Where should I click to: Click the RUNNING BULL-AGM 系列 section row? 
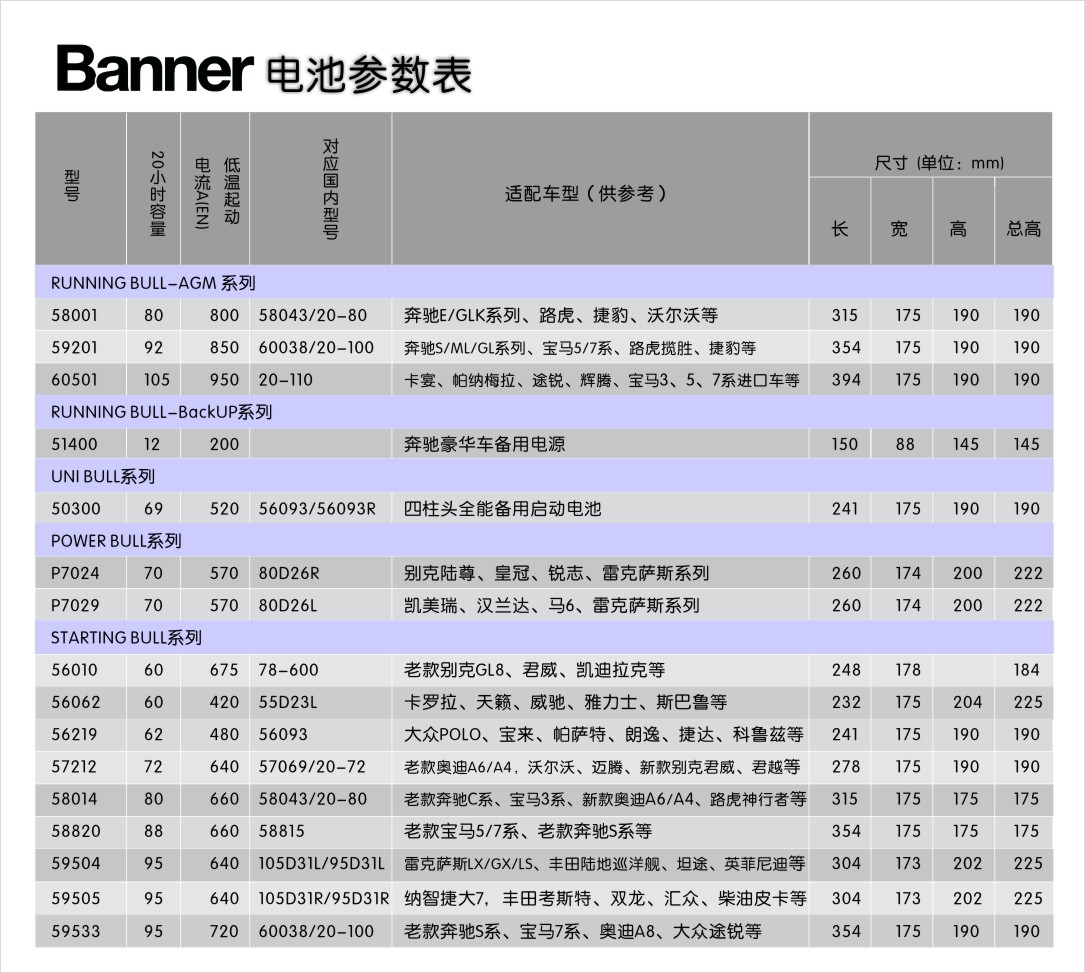(x=153, y=283)
